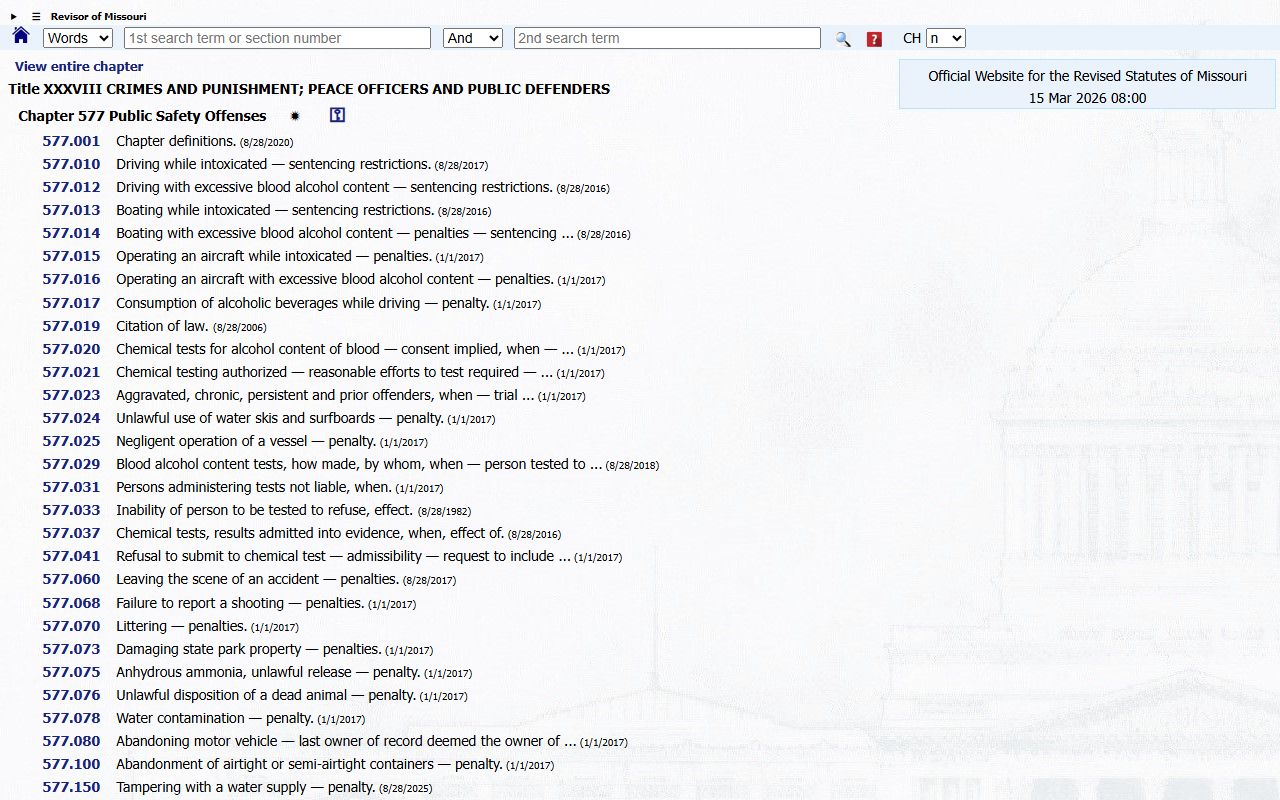Select section 577.023 on aggravated offenders
The width and height of the screenshot is (1280, 800).
tap(71, 395)
